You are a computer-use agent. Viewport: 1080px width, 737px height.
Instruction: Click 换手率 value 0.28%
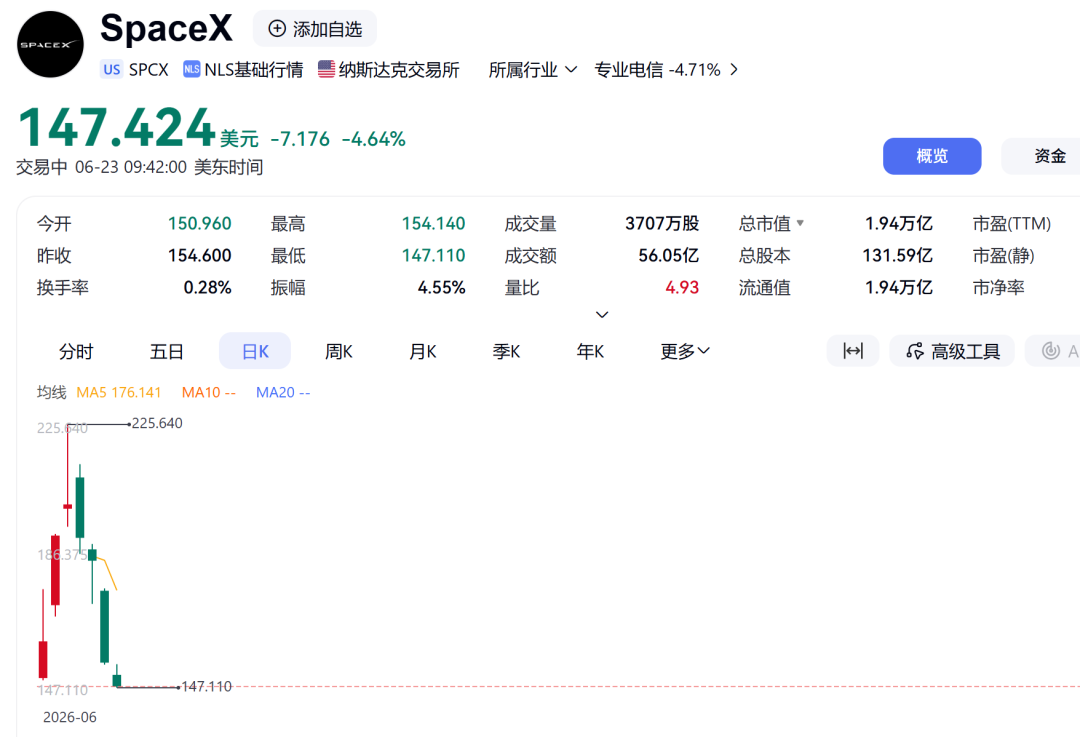click(x=207, y=287)
